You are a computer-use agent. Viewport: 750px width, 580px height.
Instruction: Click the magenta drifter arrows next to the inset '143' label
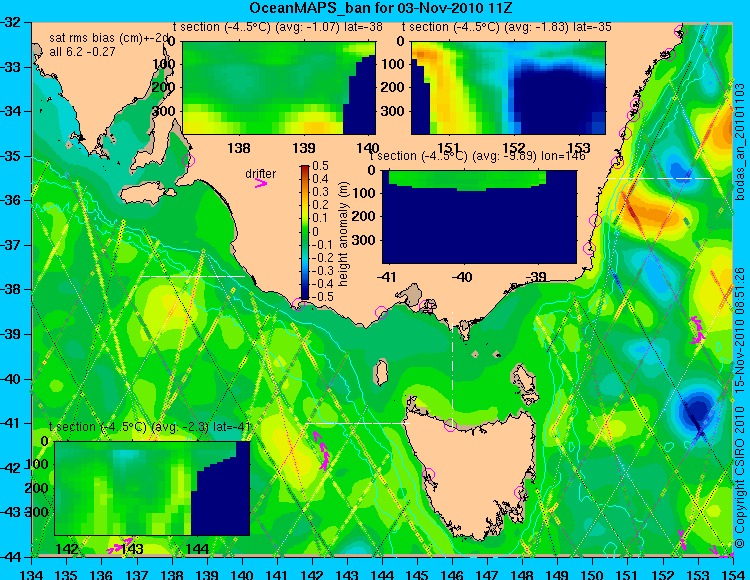click(x=120, y=545)
